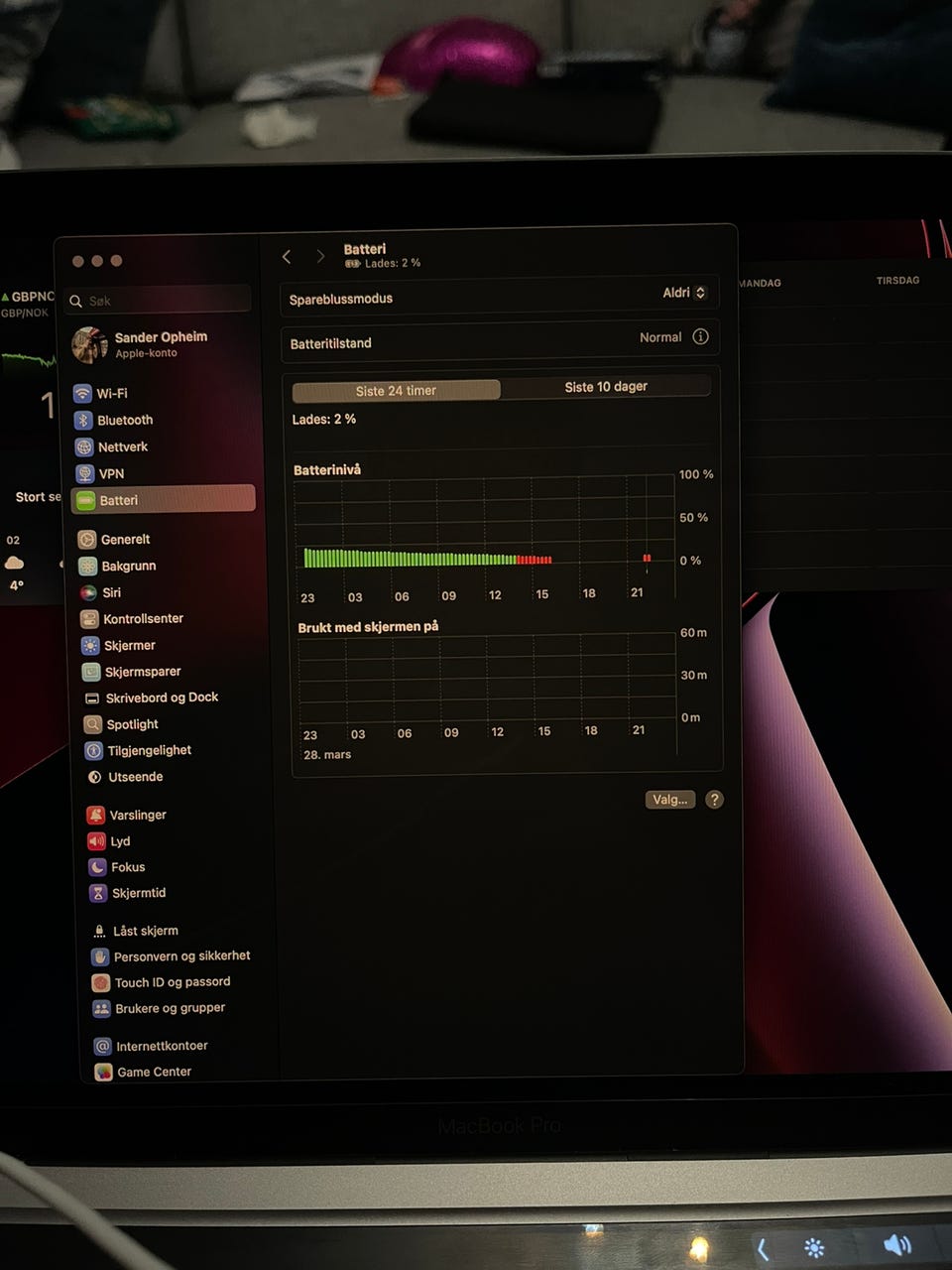Open Internettkontoer at-sign icon

click(102, 1046)
